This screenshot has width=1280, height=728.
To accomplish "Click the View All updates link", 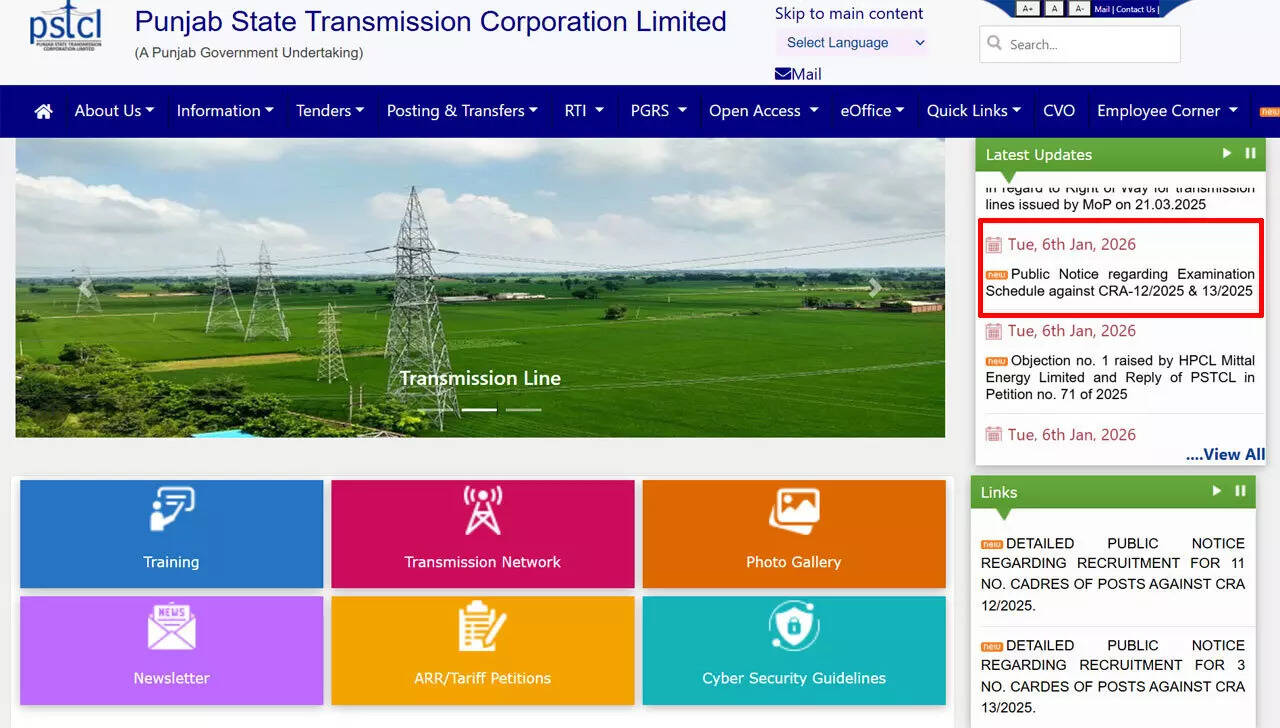I will (x=1225, y=454).
